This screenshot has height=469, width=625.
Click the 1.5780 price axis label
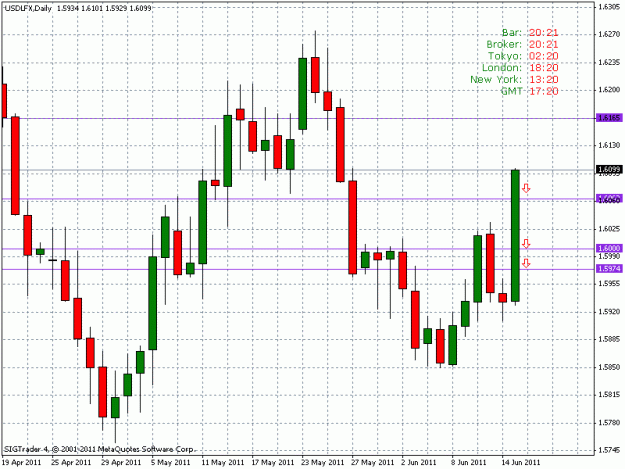(x=610, y=422)
